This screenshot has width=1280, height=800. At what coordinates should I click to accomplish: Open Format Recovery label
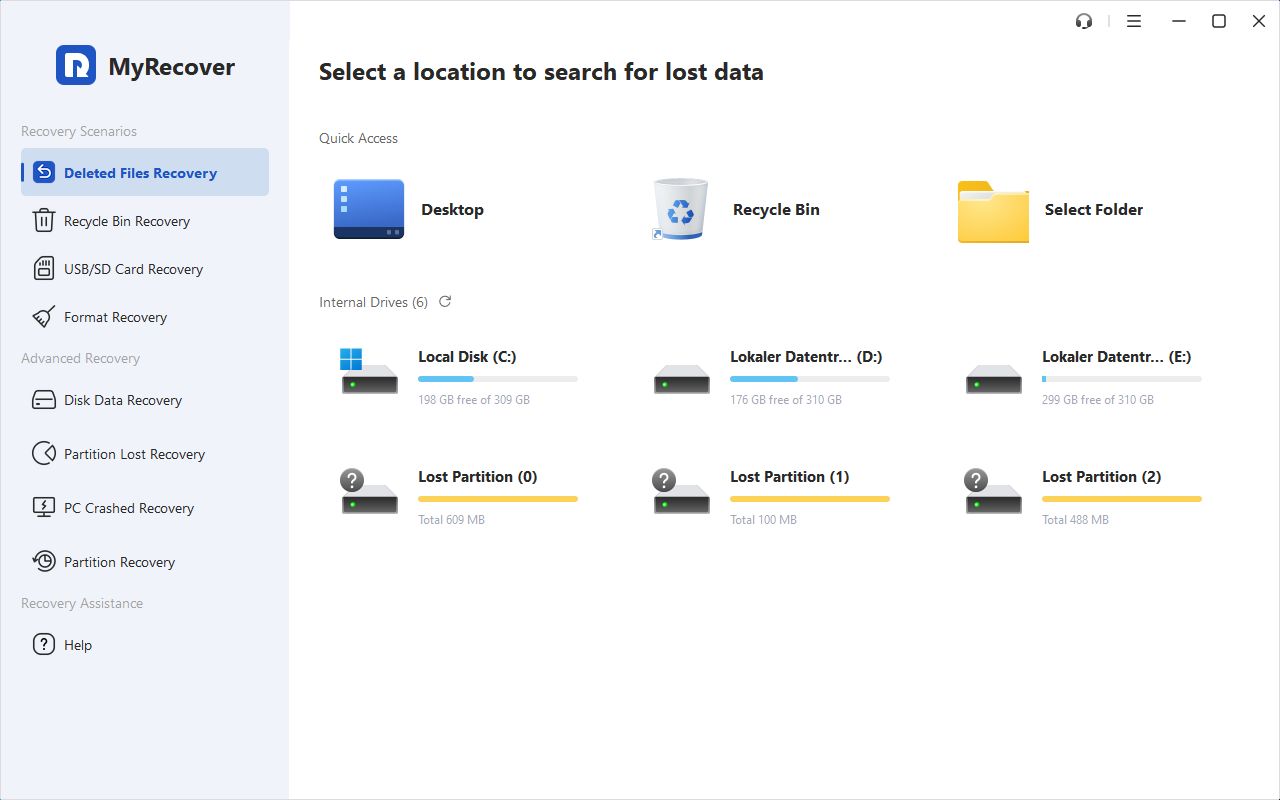point(115,317)
